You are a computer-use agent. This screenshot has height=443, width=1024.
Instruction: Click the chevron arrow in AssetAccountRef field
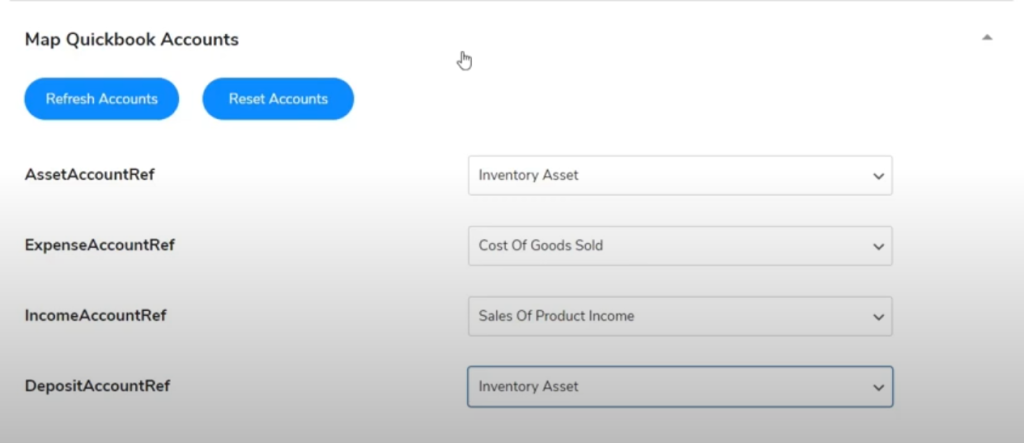coord(878,176)
